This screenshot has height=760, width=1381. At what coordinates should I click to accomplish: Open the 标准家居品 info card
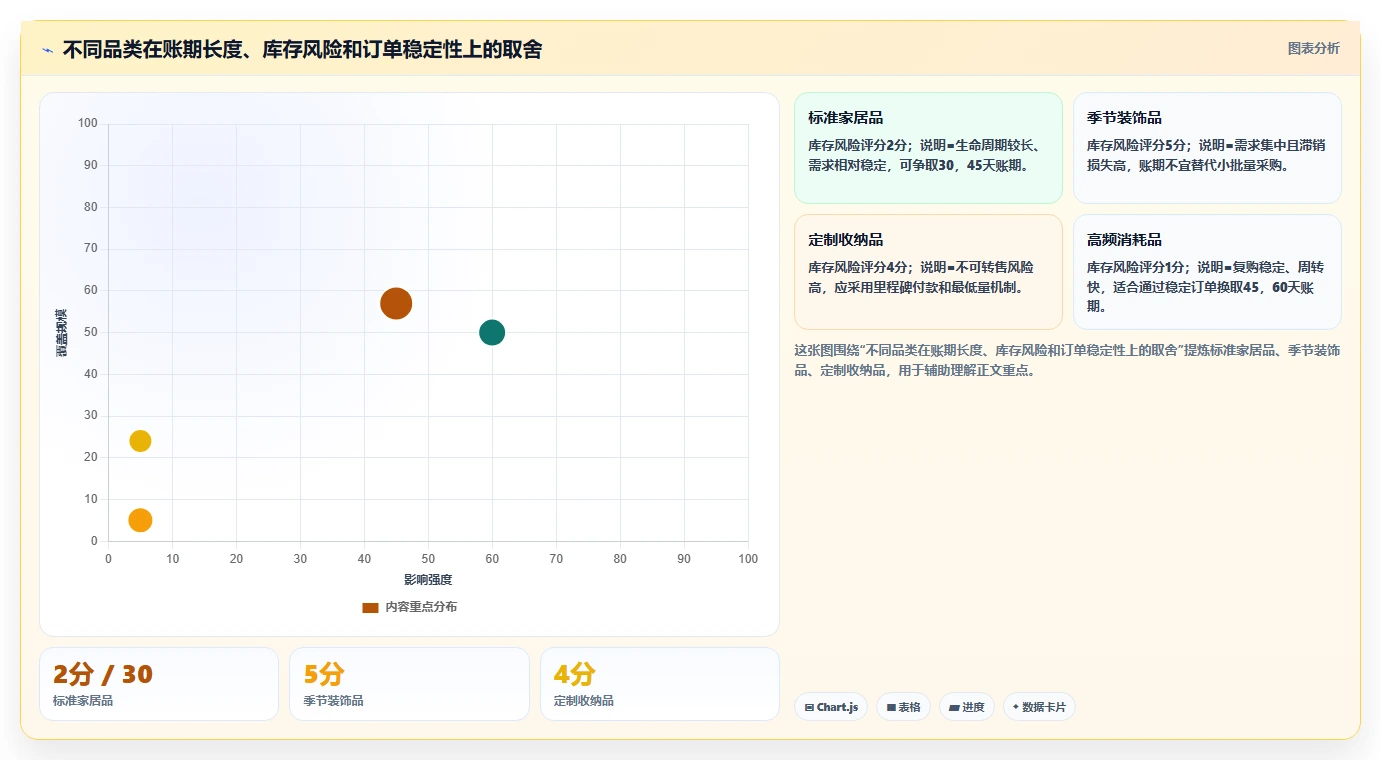point(928,148)
